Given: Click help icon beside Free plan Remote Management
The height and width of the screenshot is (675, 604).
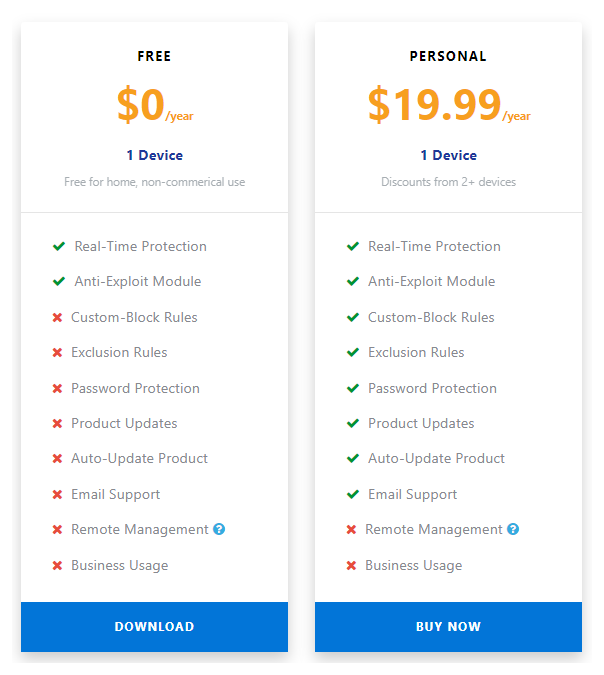Looking at the screenshot, I should click(x=219, y=529).
